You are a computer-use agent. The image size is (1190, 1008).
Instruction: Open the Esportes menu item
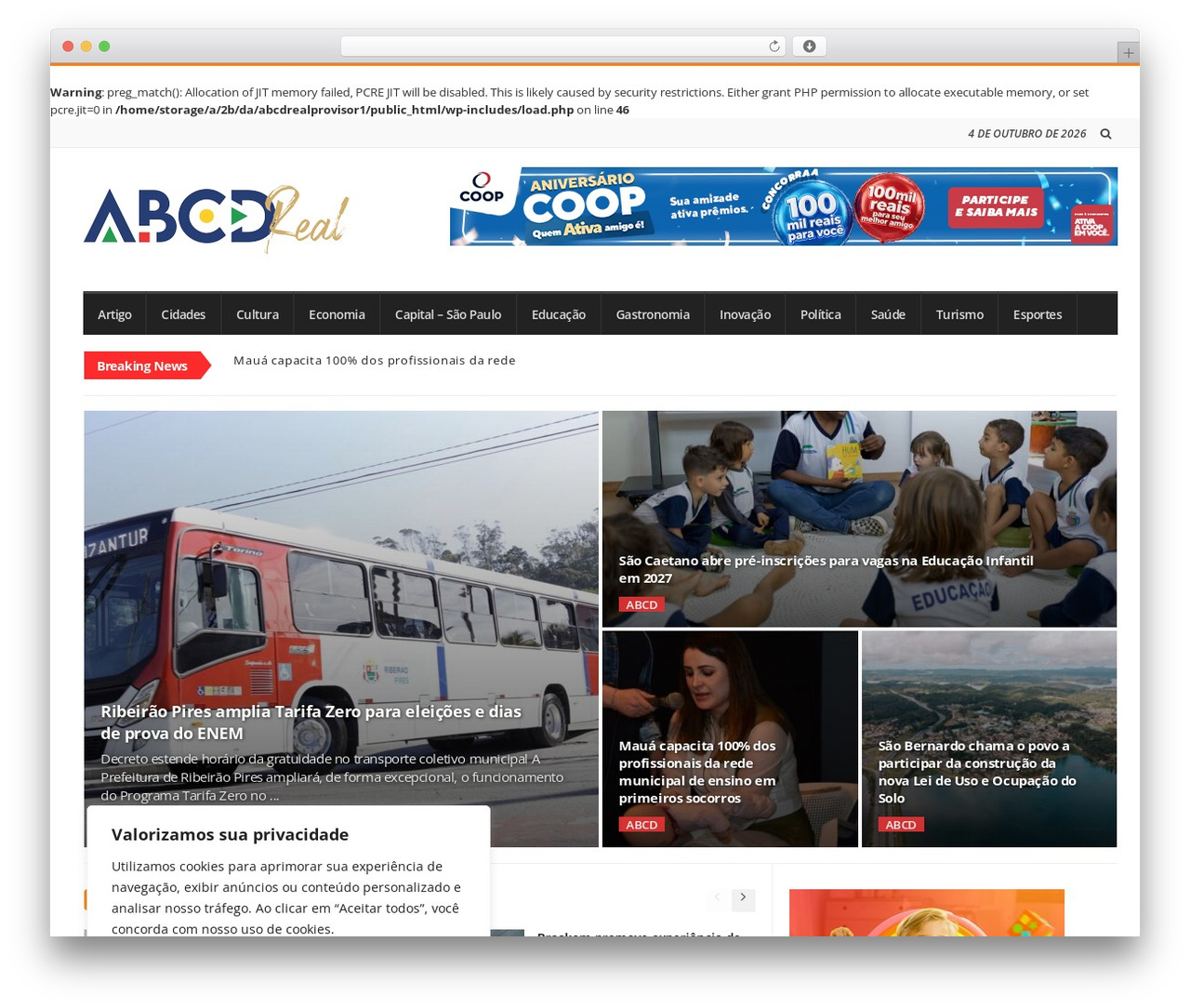click(1038, 314)
